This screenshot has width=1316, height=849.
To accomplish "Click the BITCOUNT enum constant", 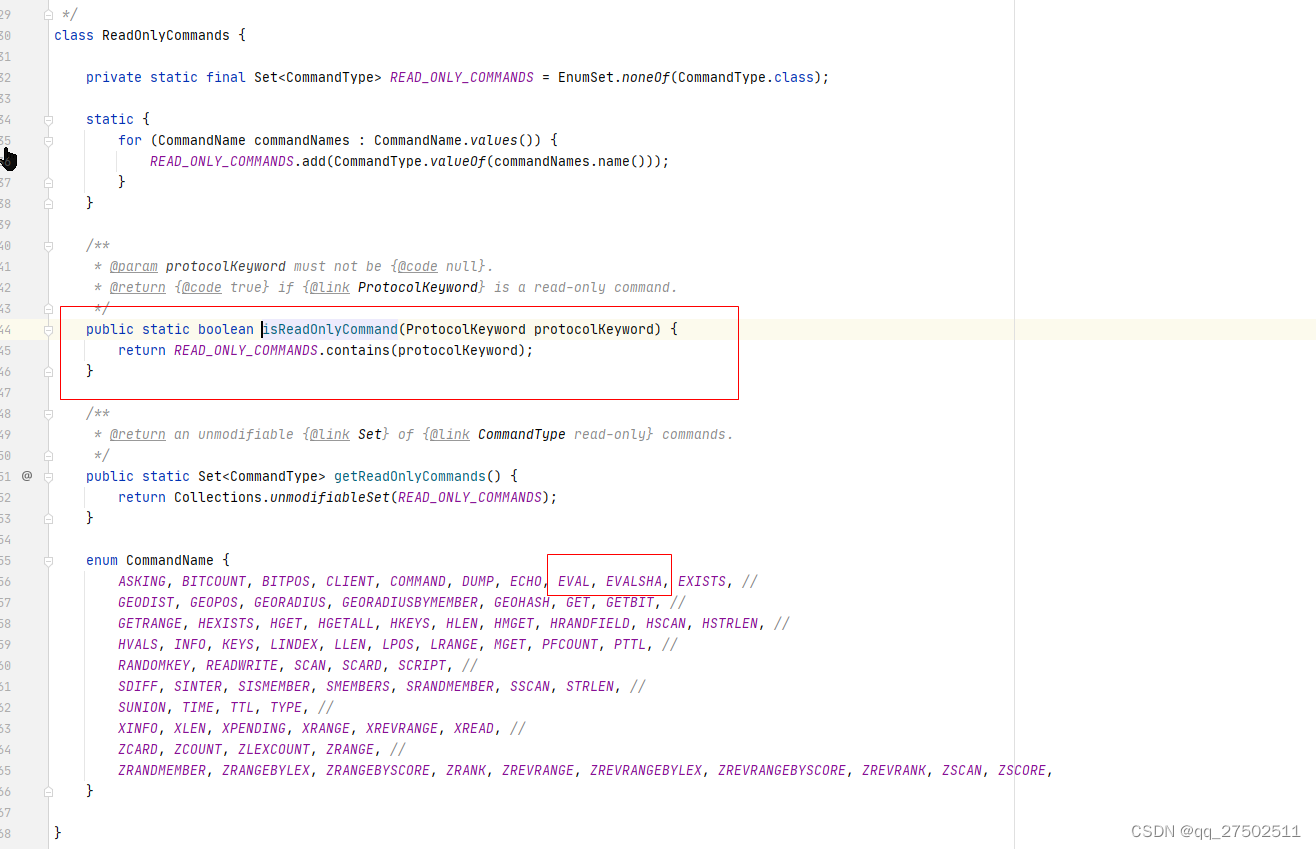I will [214, 581].
